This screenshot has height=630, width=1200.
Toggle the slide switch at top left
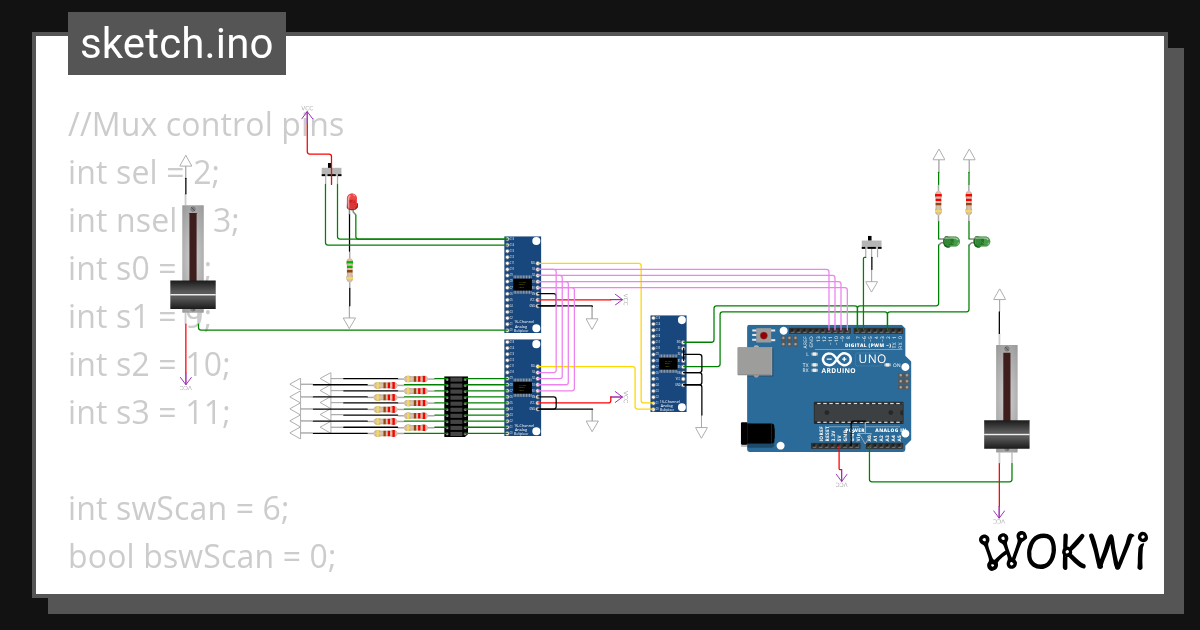pos(332,170)
